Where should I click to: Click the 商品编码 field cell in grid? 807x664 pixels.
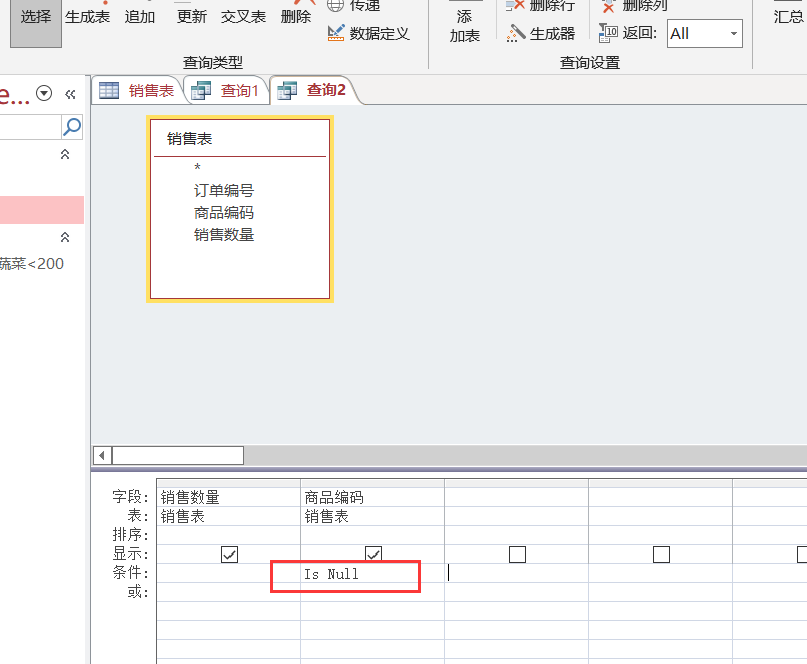pos(373,497)
